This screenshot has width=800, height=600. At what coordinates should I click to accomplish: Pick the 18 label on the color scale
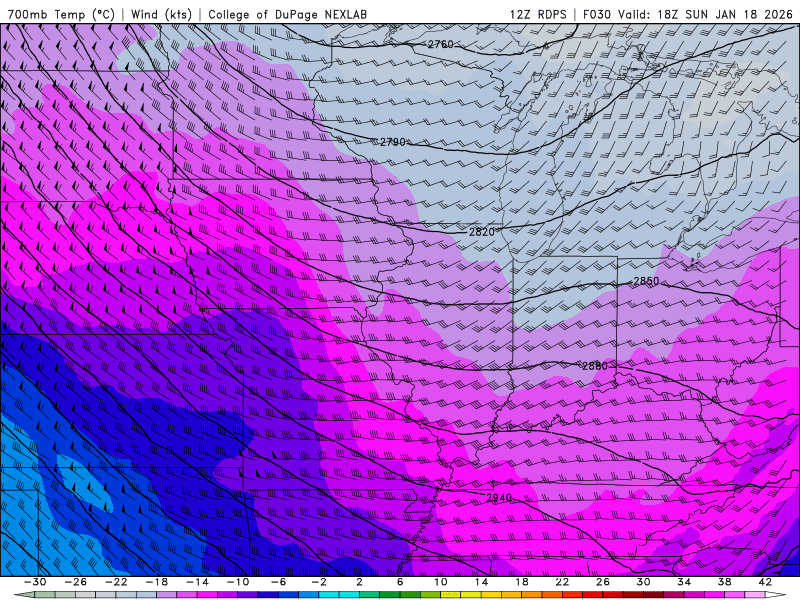pyautogui.click(x=522, y=582)
